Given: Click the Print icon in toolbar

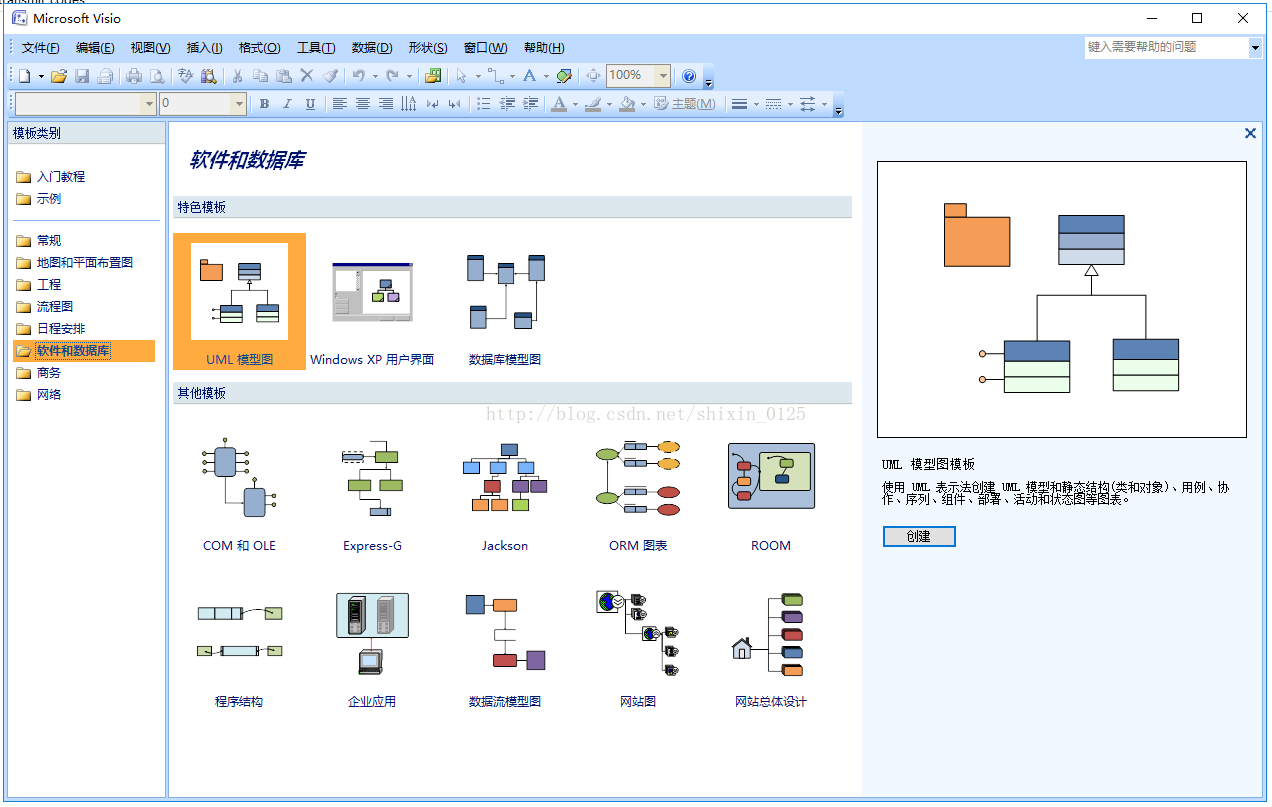Looking at the screenshot, I should [134, 76].
